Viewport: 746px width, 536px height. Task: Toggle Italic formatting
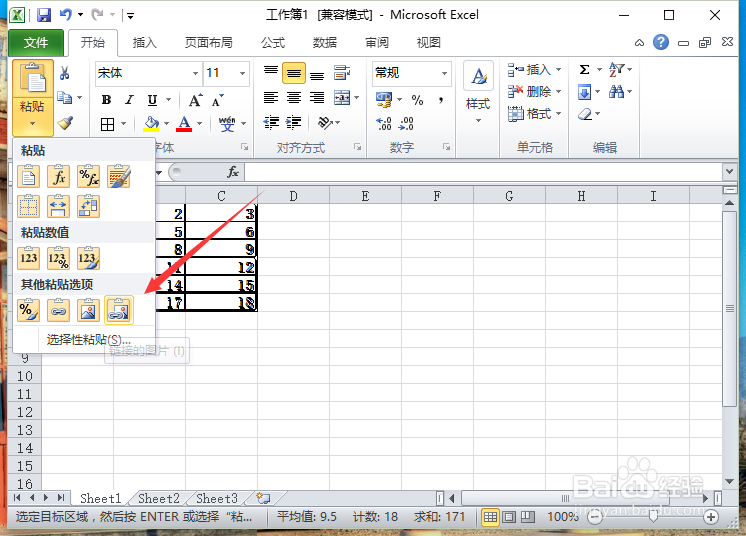(x=129, y=100)
